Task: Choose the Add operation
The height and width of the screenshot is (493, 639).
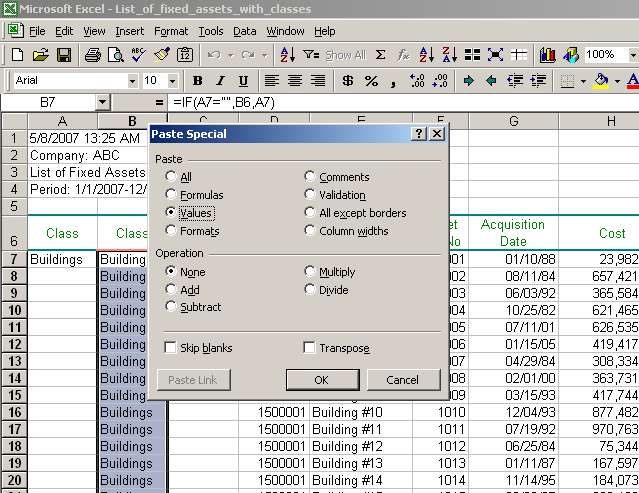Action: pos(170,289)
